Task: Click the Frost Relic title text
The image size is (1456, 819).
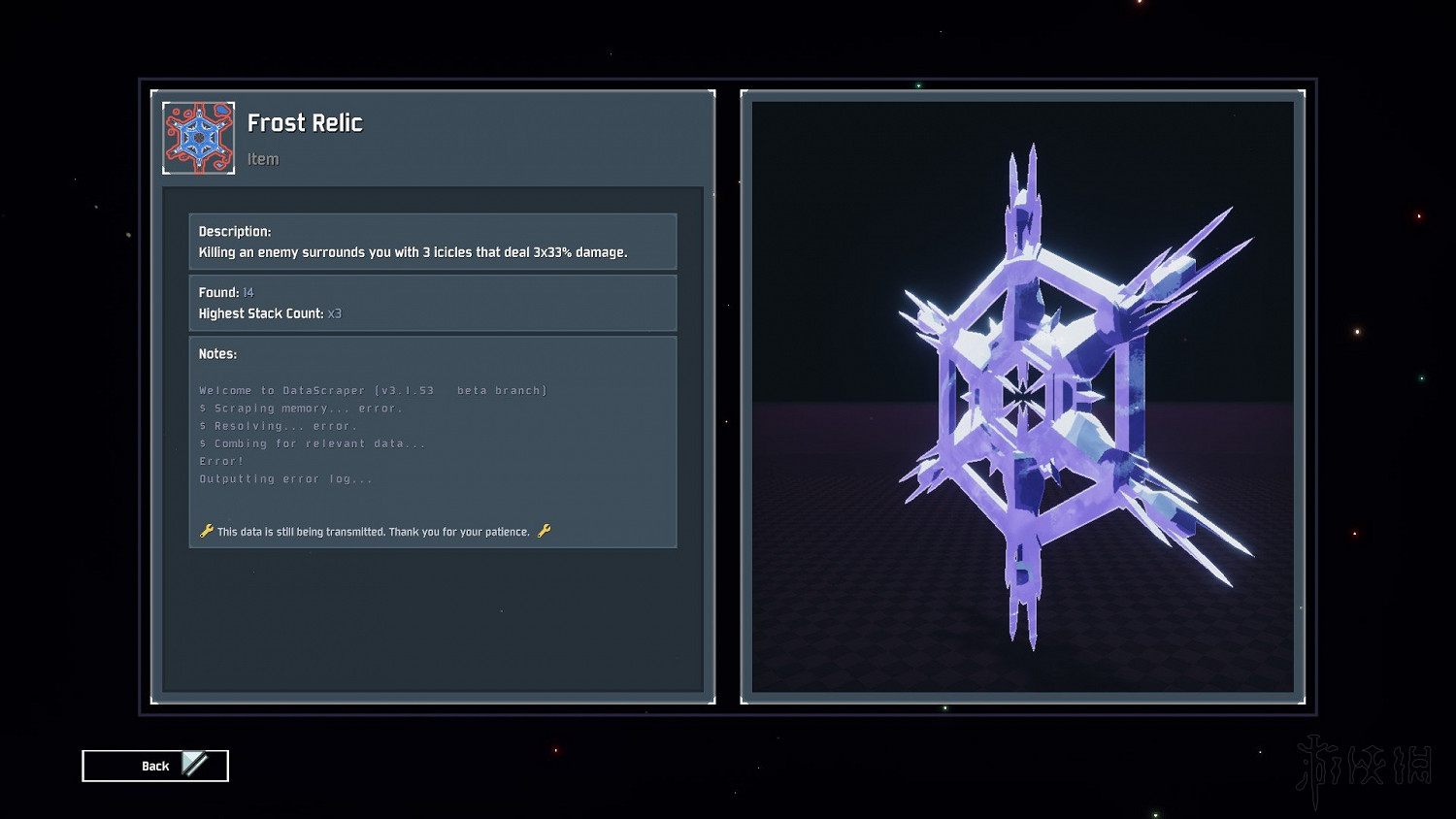Action: [305, 123]
